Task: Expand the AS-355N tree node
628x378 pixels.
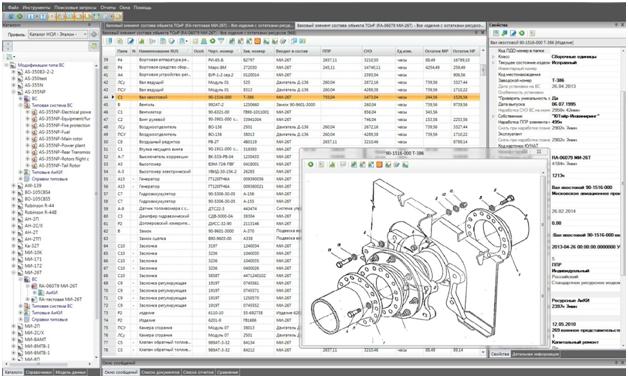Action: (13, 85)
